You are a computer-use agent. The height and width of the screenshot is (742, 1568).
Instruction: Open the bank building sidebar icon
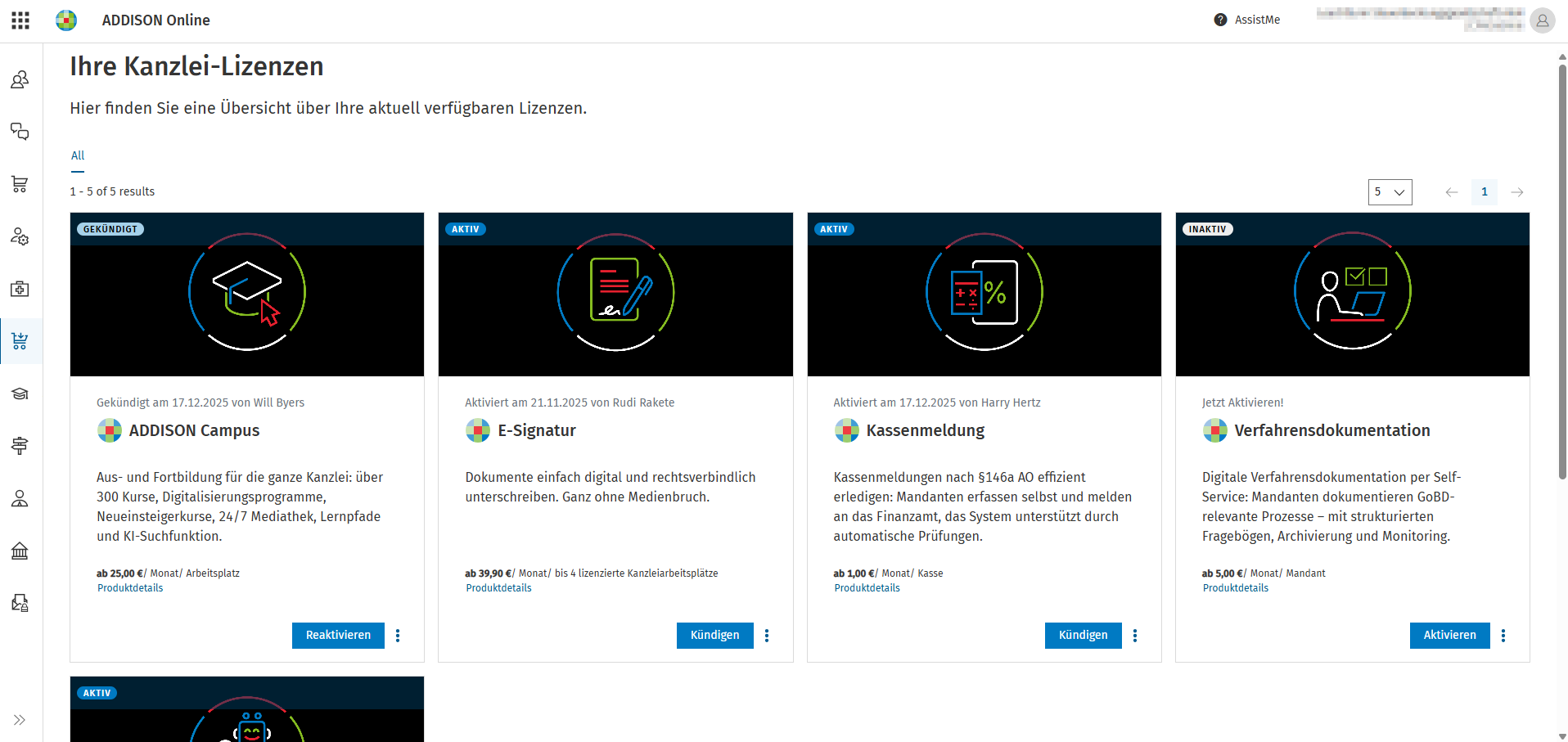pyautogui.click(x=20, y=551)
